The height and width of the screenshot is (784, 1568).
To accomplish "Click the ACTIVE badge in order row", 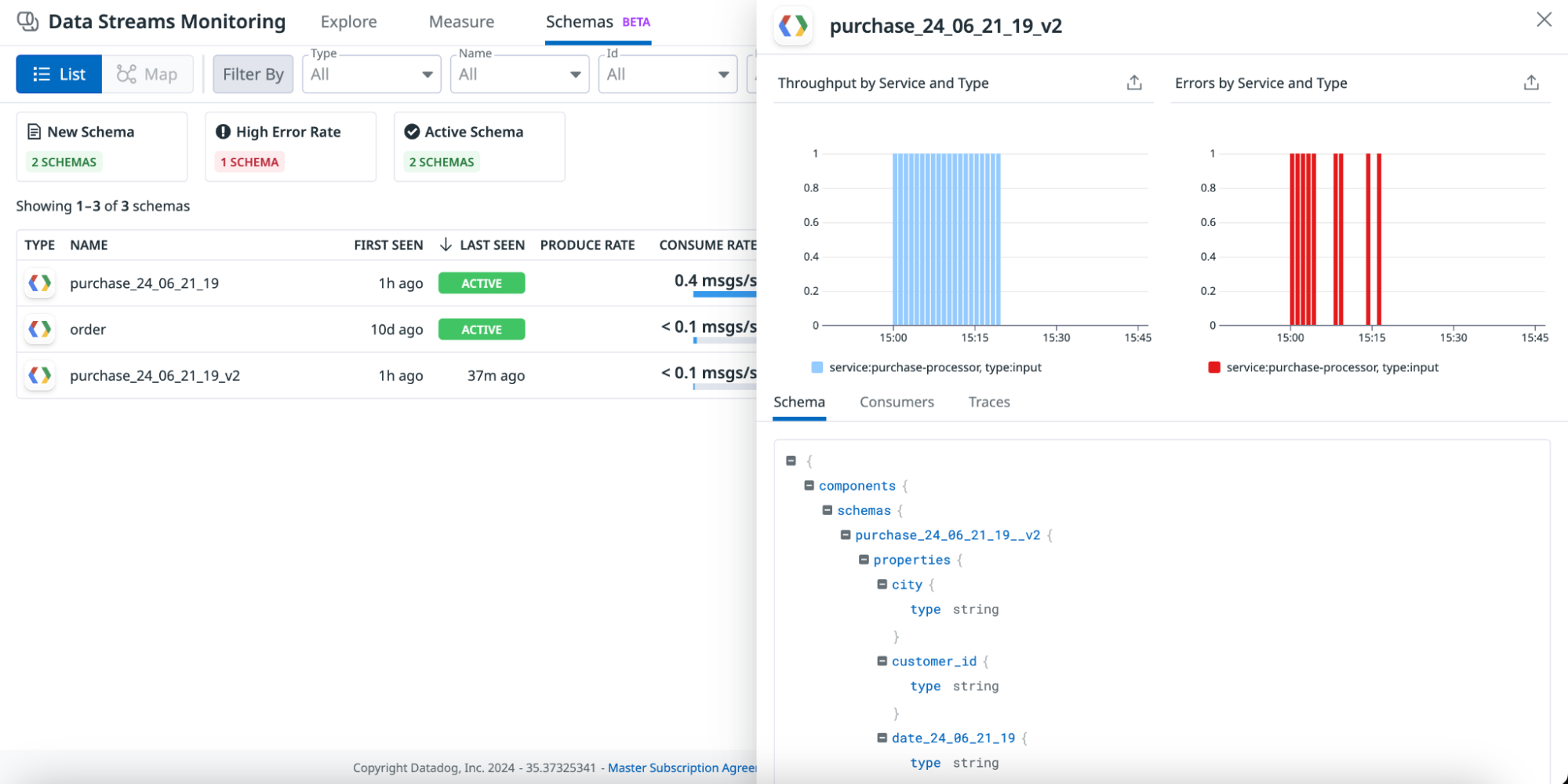I will click(x=482, y=330).
